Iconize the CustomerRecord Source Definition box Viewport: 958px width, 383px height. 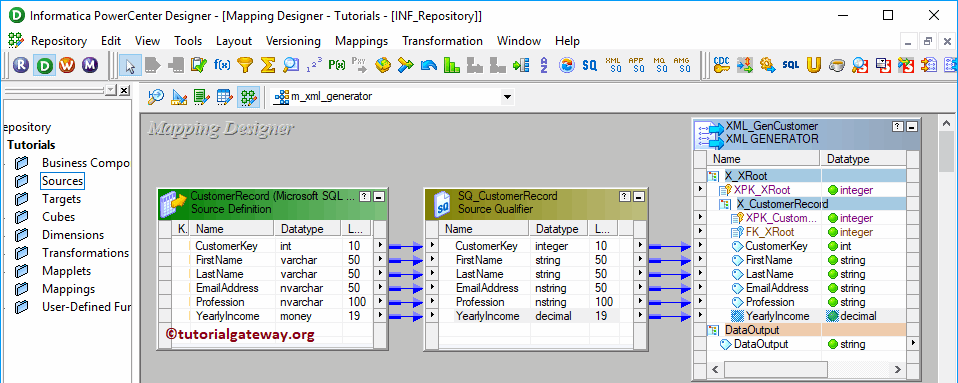coord(379,197)
